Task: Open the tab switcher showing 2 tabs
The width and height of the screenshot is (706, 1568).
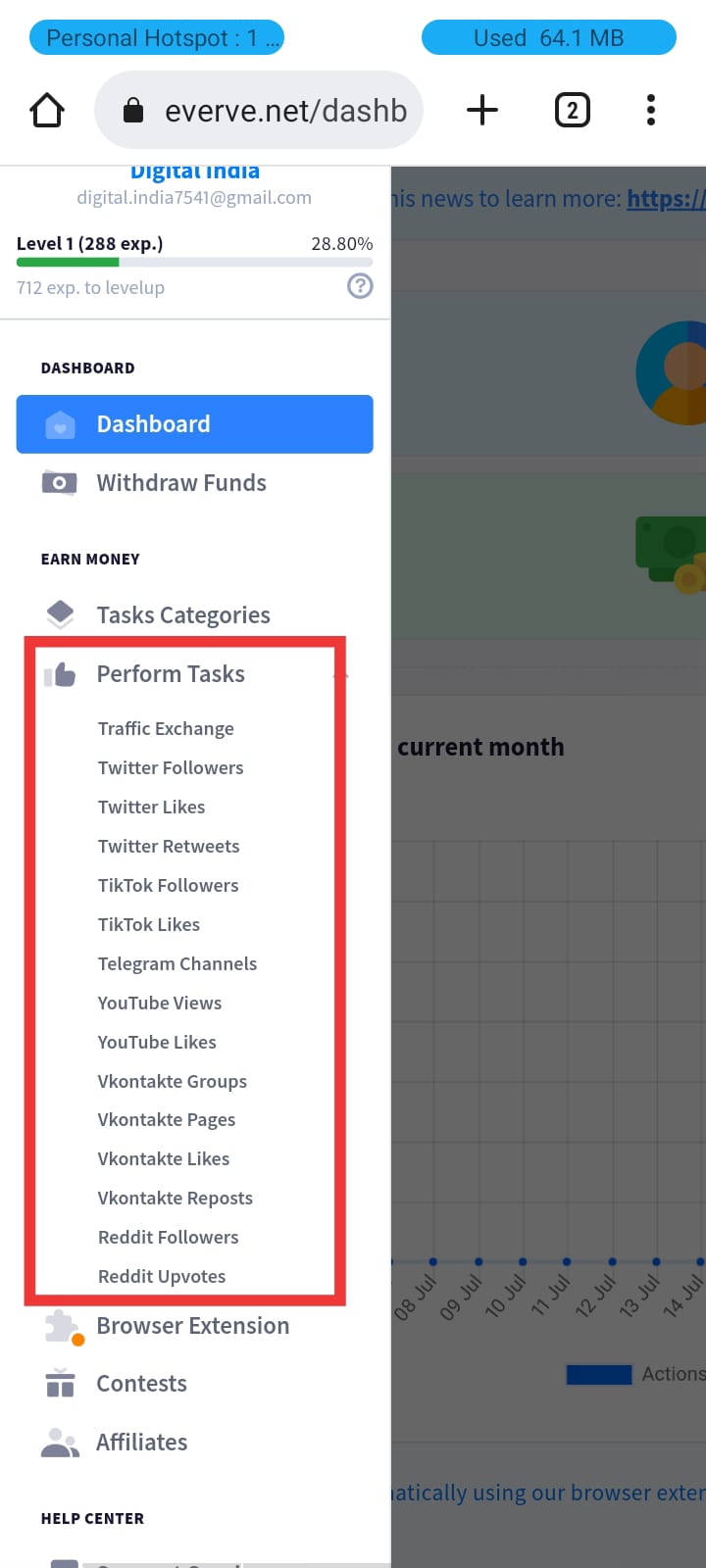Action: 573,110
